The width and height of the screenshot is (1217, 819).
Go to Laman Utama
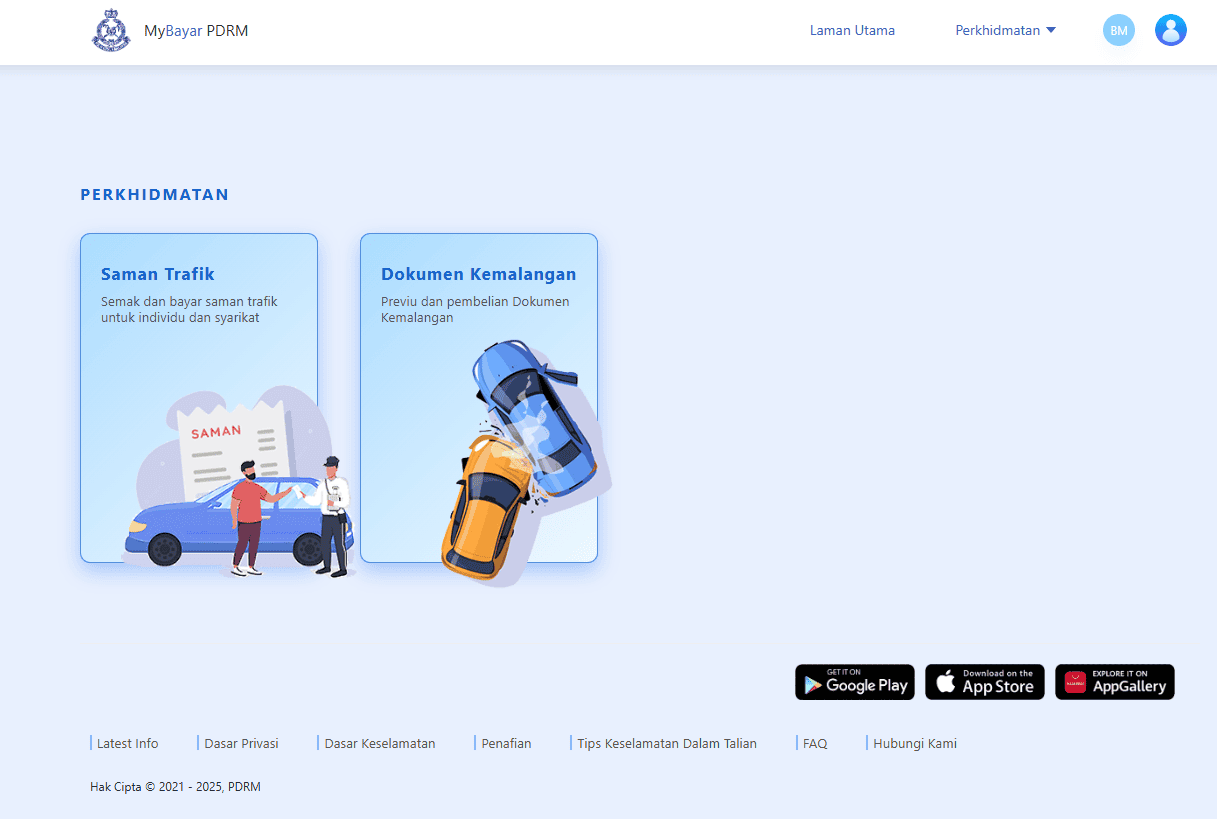point(852,31)
